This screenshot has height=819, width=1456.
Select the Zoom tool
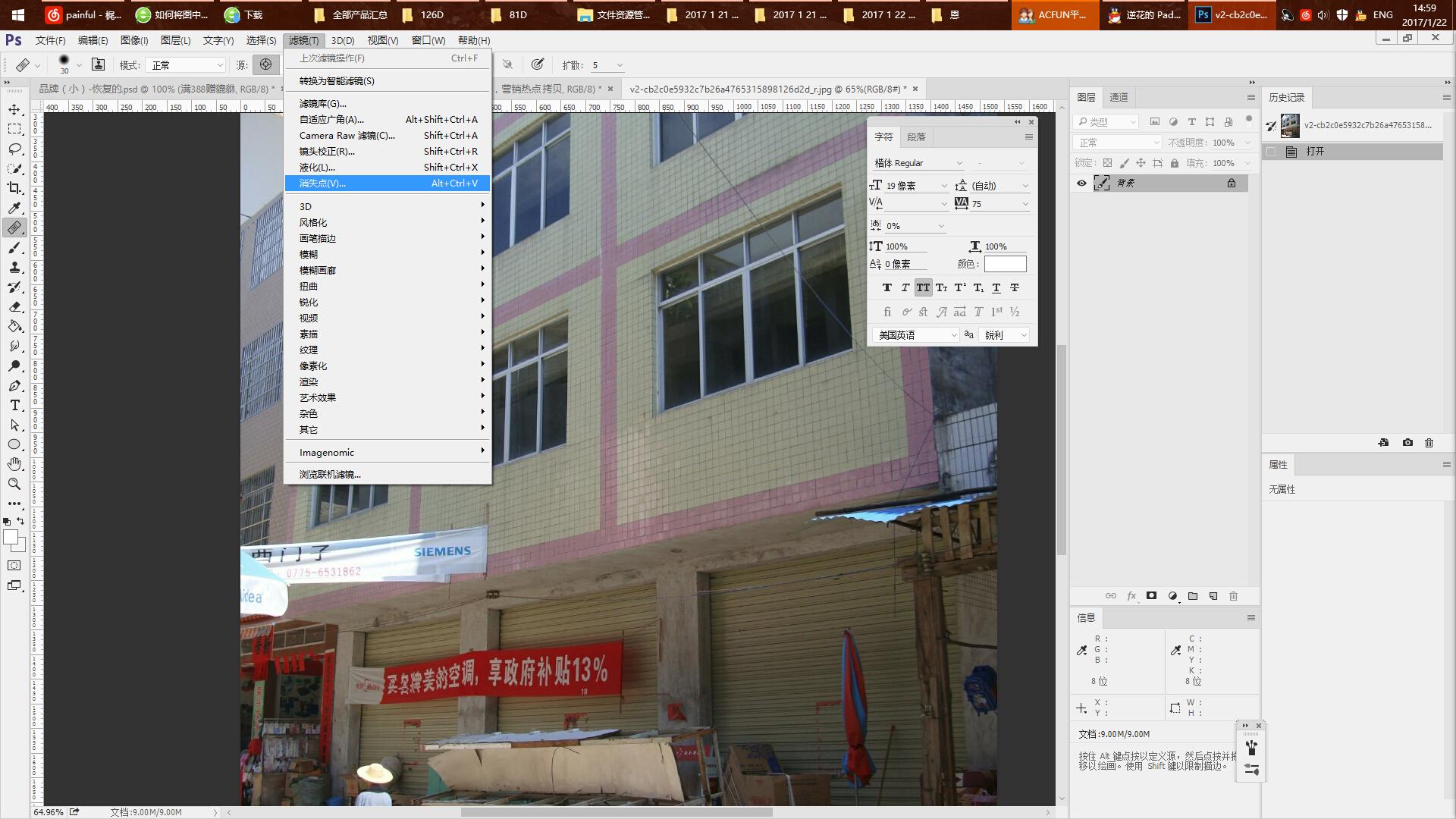[x=14, y=484]
